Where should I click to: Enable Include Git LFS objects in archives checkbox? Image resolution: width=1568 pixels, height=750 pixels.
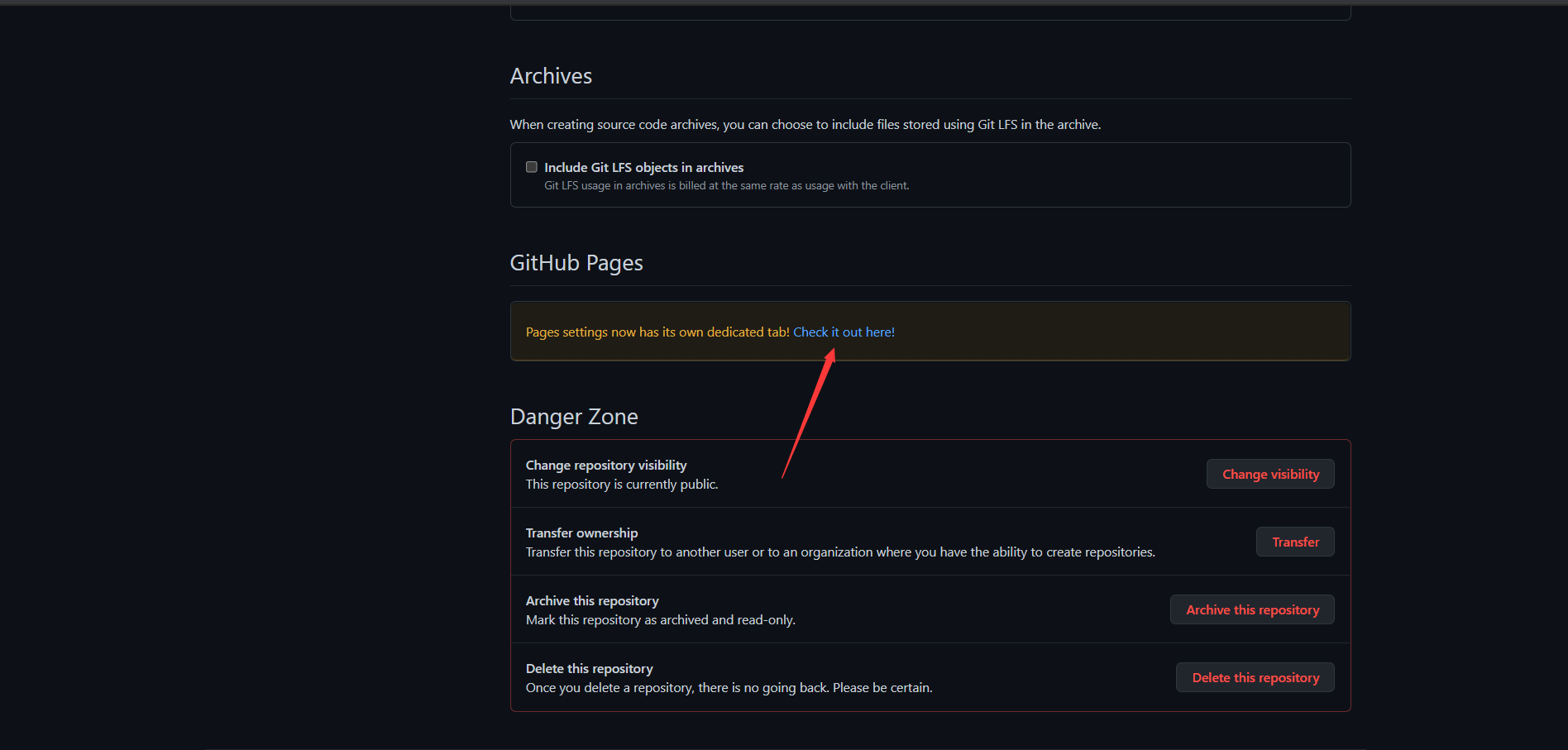point(532,167)
